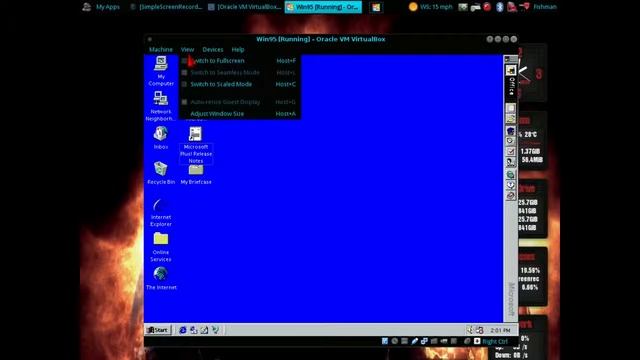Click the VirtualBox hard disk status icon
Image resolution: width=640 pixels, height=360 pixels.
point(384,341)
